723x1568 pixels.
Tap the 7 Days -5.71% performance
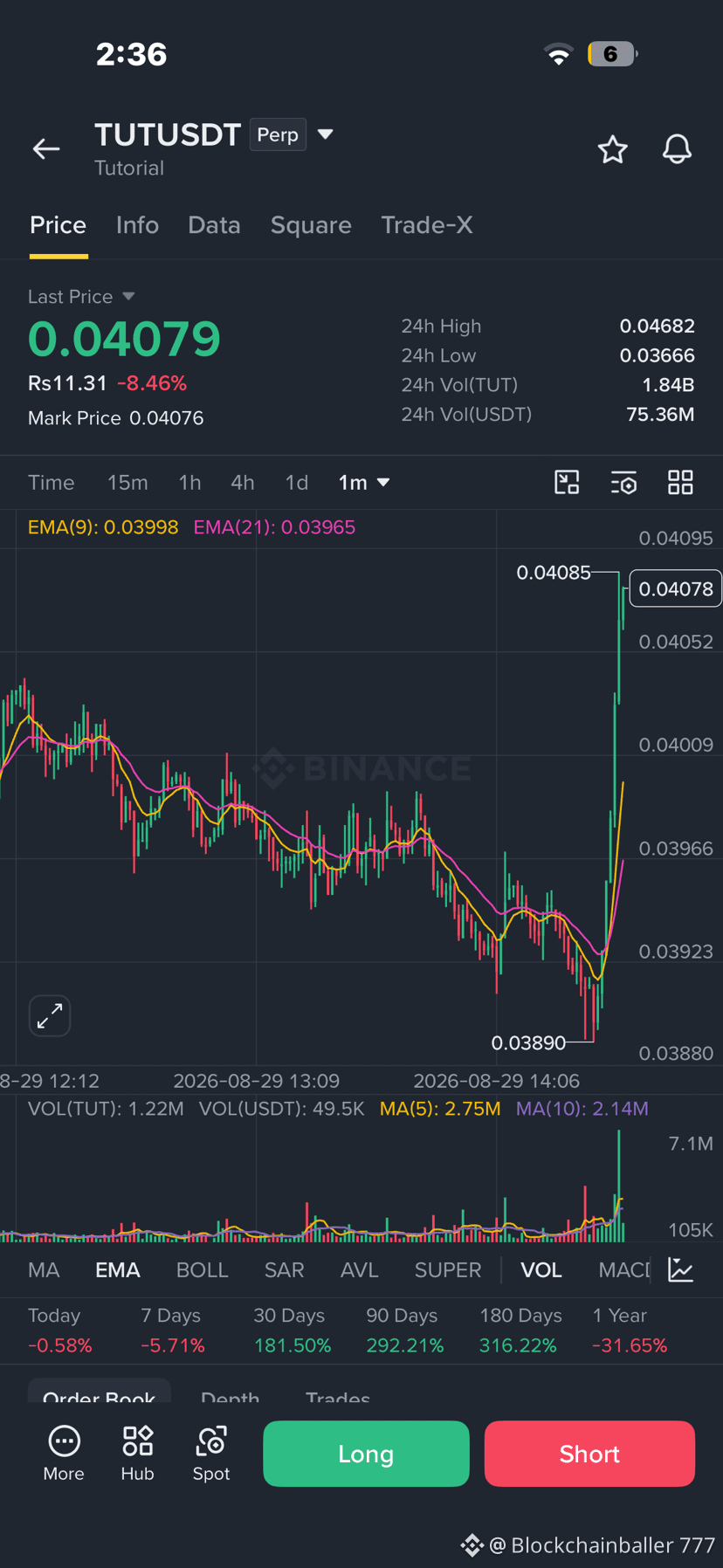172,1331
